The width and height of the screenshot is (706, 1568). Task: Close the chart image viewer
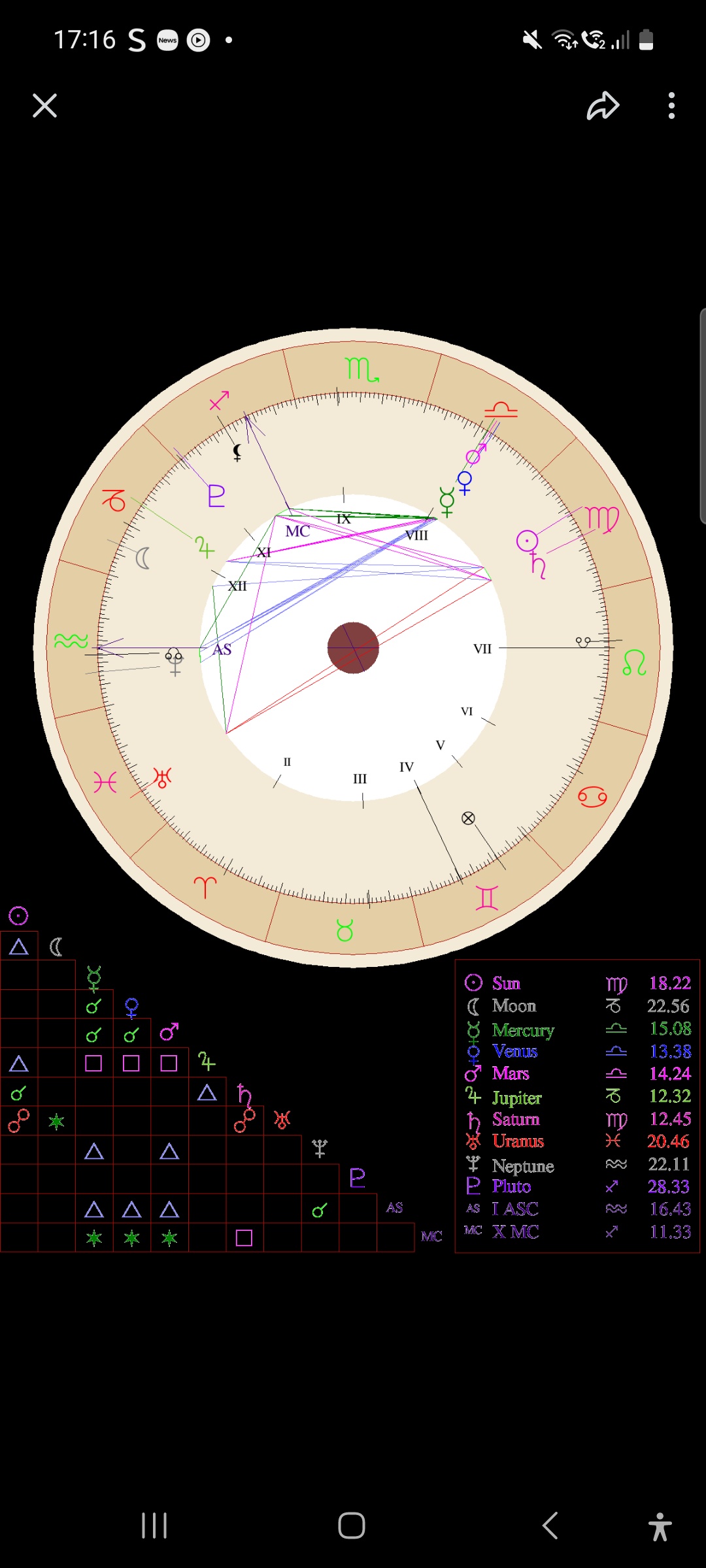[44, 105]
